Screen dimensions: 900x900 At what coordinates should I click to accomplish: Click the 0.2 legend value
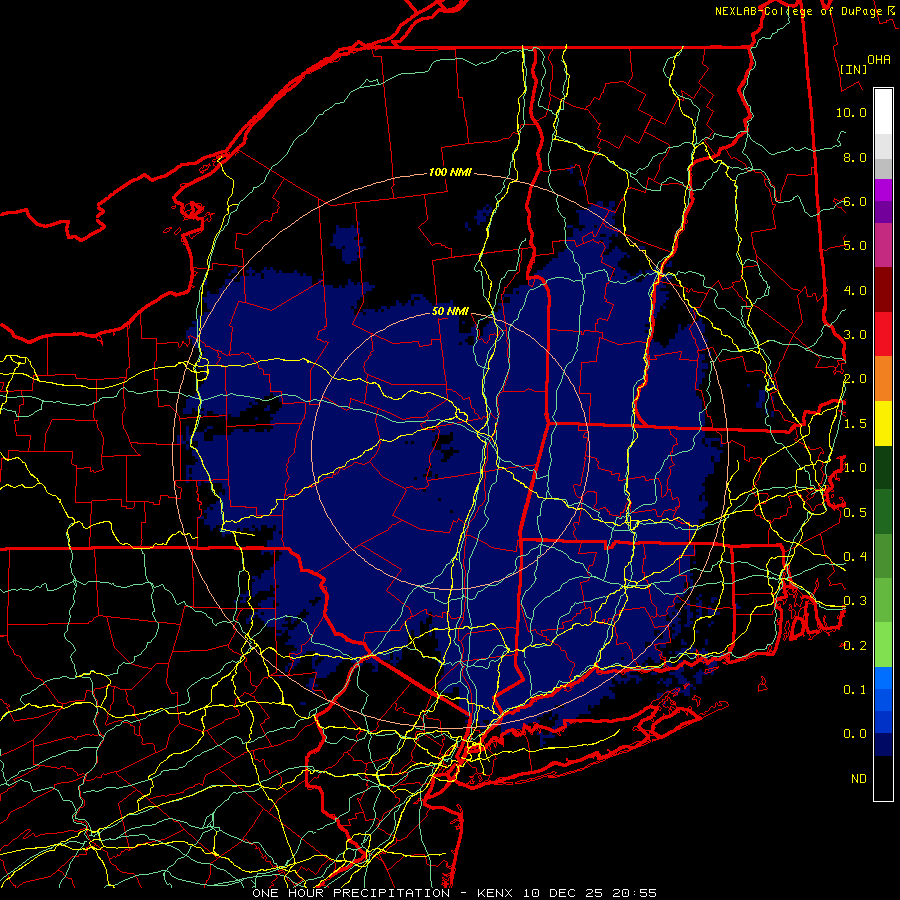(855, 646)
